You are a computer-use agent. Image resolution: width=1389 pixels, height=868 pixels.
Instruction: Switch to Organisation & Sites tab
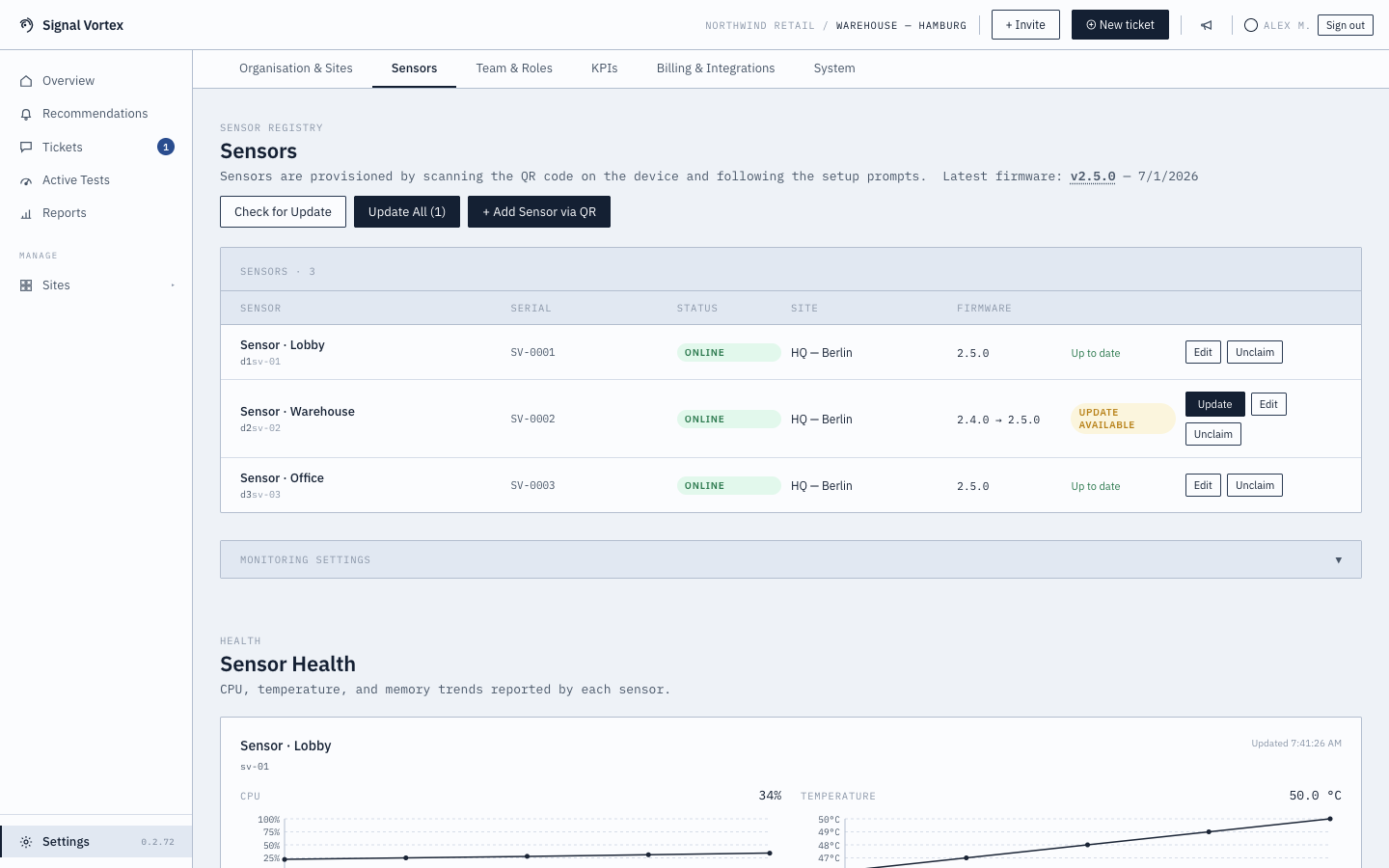296,68
